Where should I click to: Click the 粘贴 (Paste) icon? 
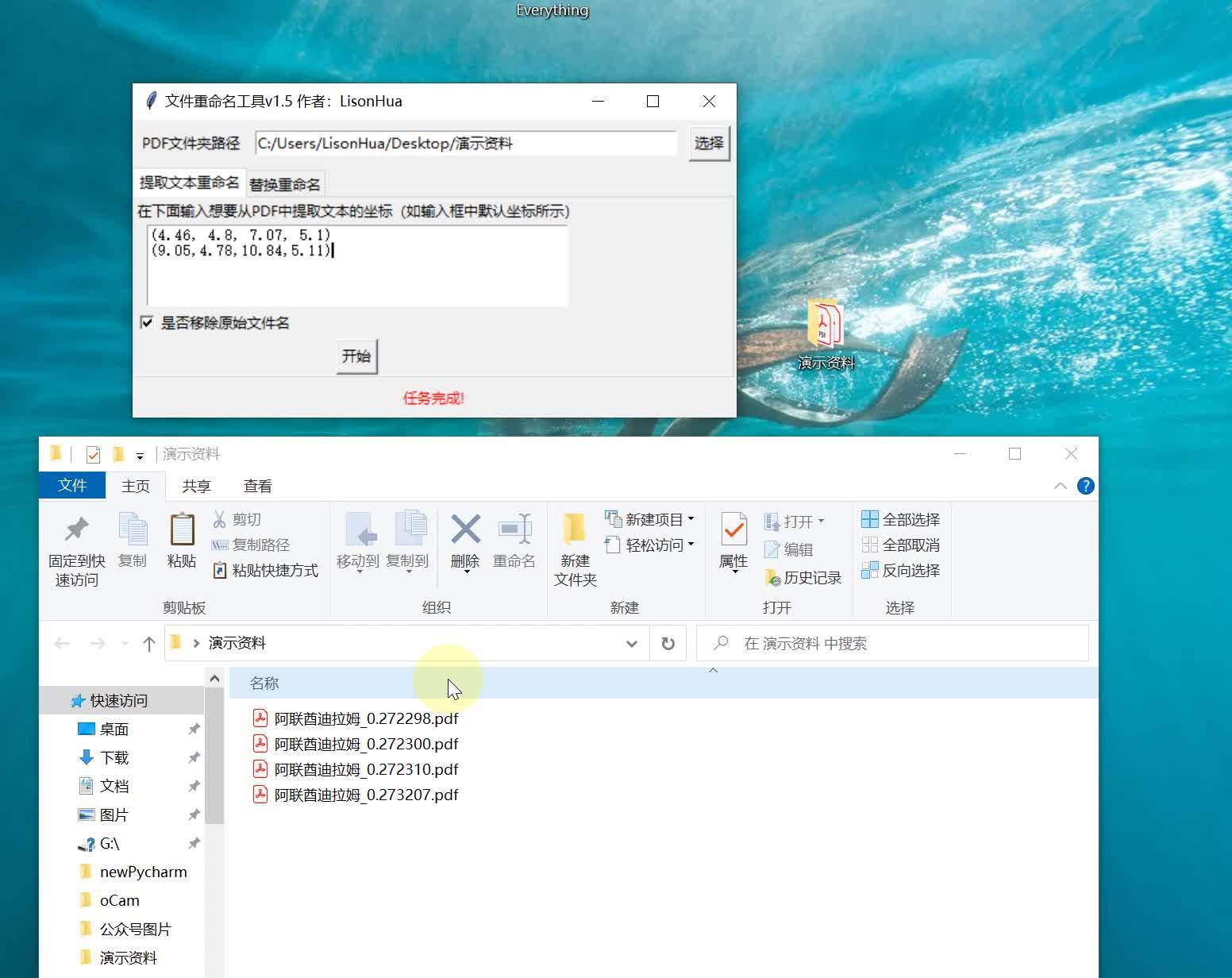[x=181, y=540]
